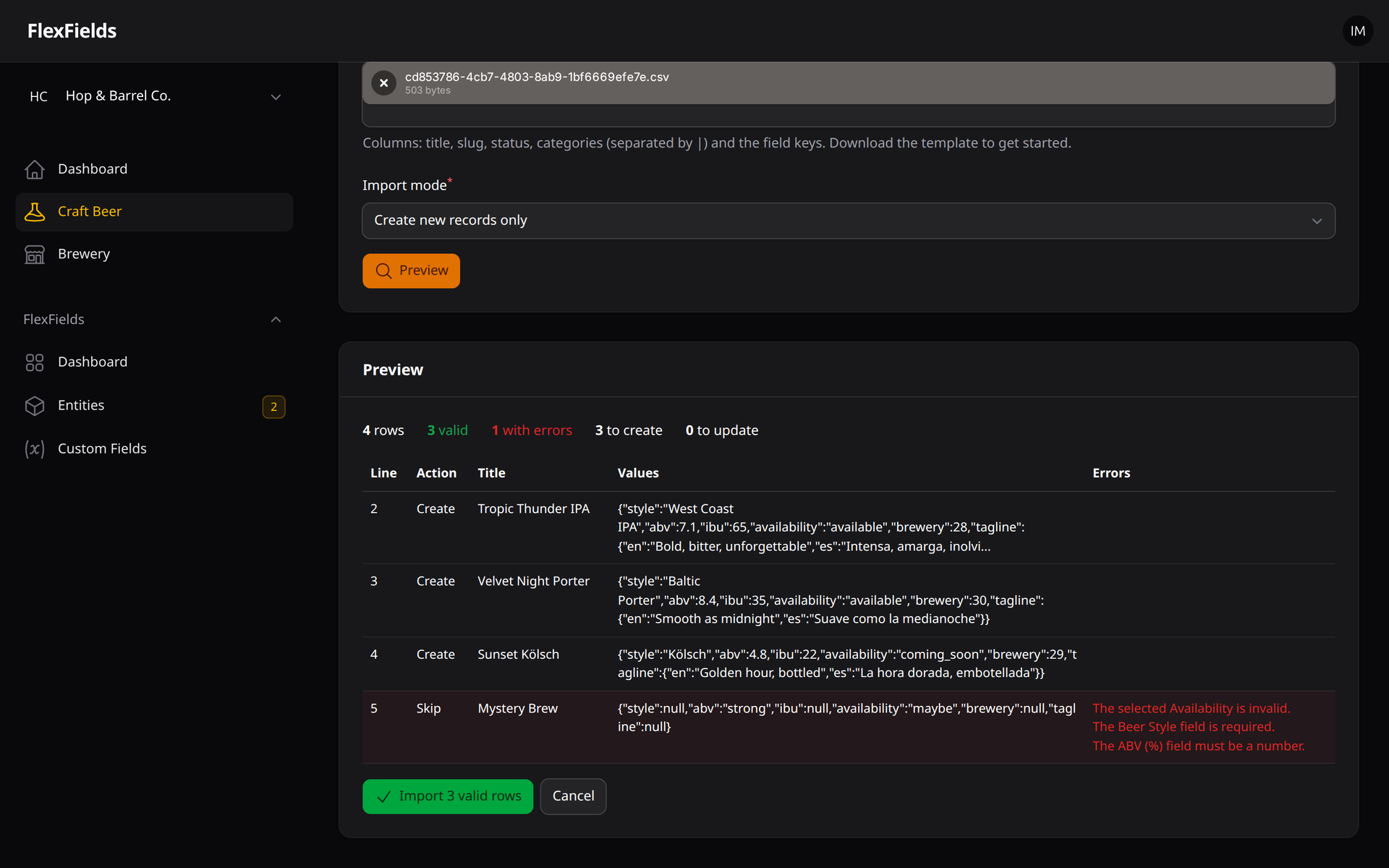Click the cube icon for Entities

[35, 406]
